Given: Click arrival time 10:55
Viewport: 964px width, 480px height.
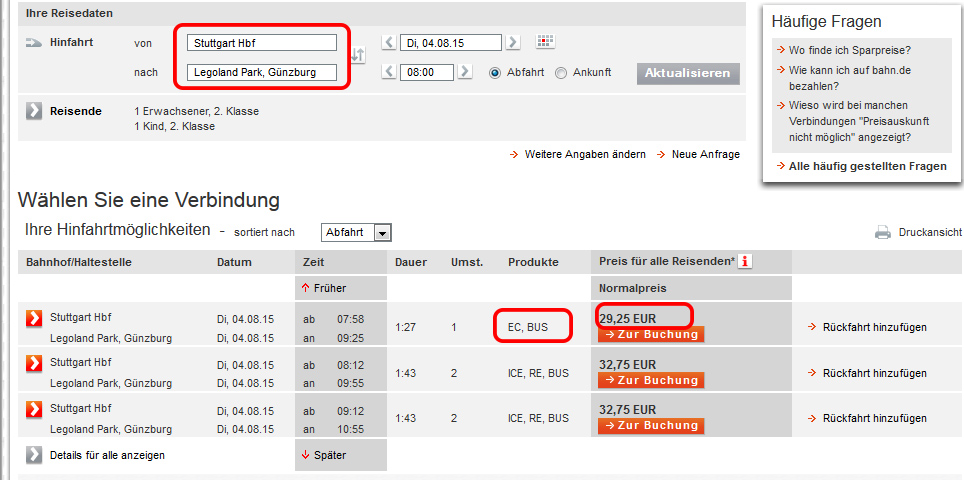Looking at the screenshot, I should click(x=350, y=429).
